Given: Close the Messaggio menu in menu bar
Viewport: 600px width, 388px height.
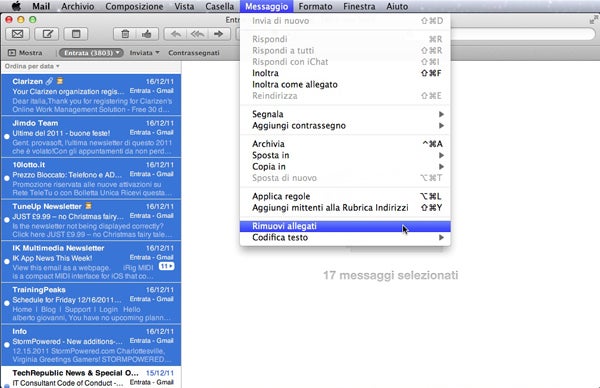Looking at the screenshot, I should [x=267, y=7].
